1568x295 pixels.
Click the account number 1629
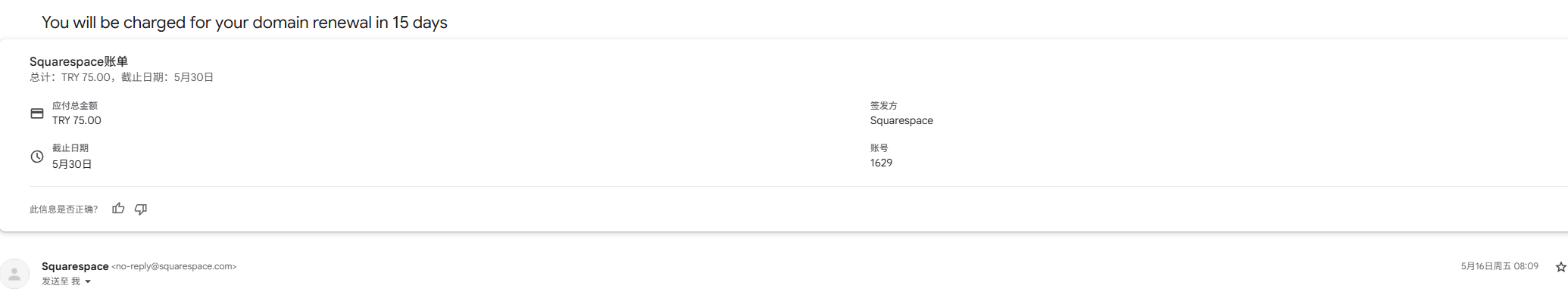881,163
